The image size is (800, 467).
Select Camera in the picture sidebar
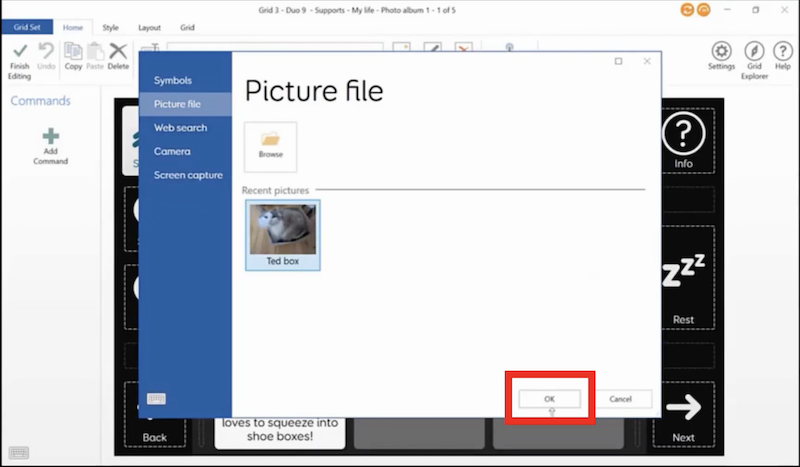(x=172, y=151)
